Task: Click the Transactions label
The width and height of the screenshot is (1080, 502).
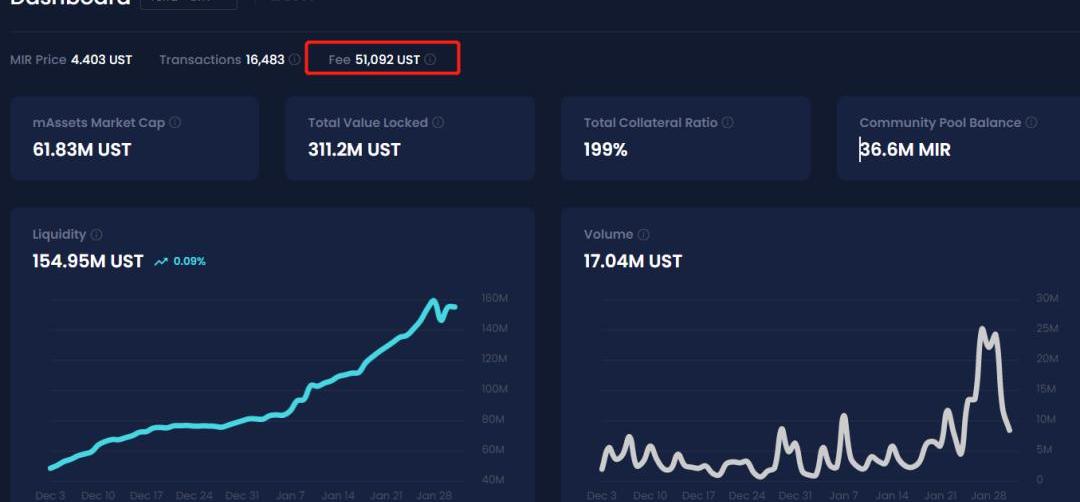Action: 200,60
